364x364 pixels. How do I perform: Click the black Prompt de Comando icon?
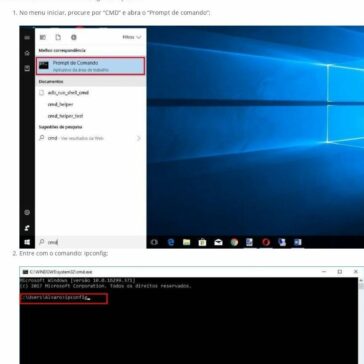(x=44, y=65)
